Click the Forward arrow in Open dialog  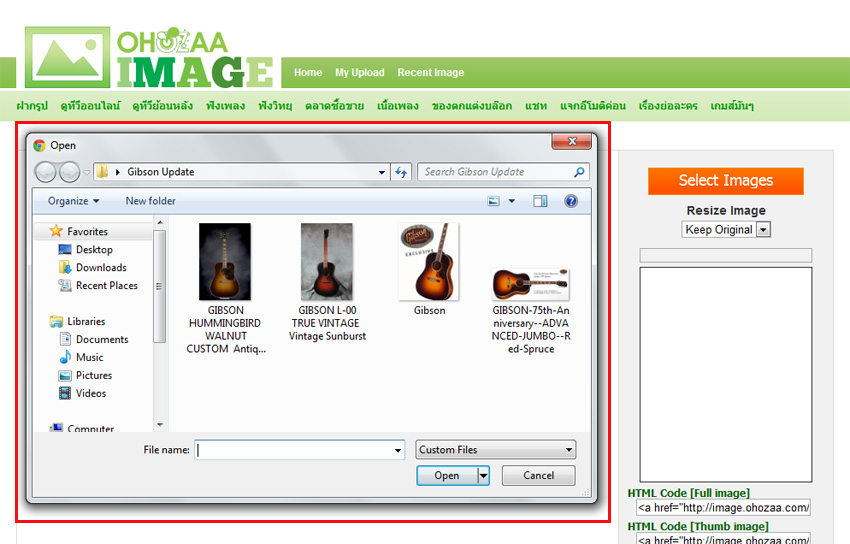(69, 172)
